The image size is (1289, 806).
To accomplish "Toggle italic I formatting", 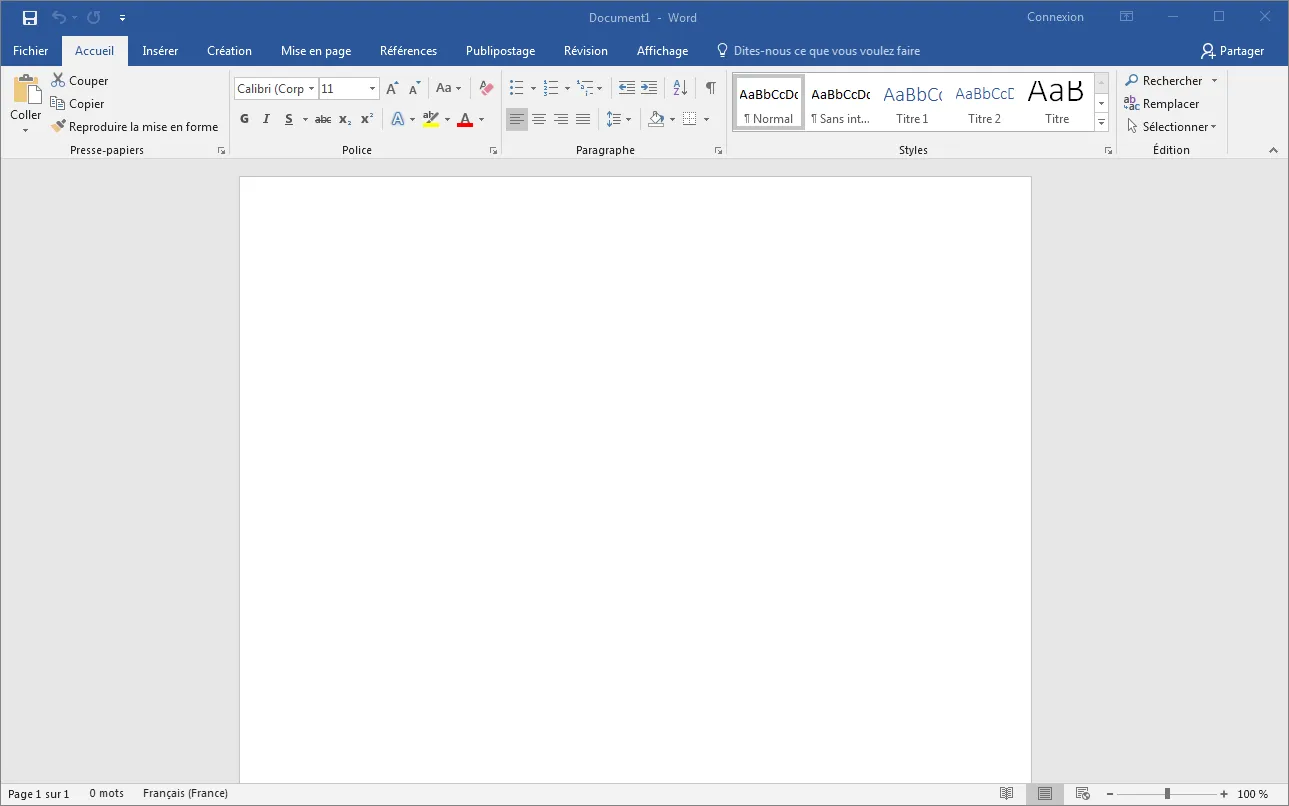I will tap(266, 119).
